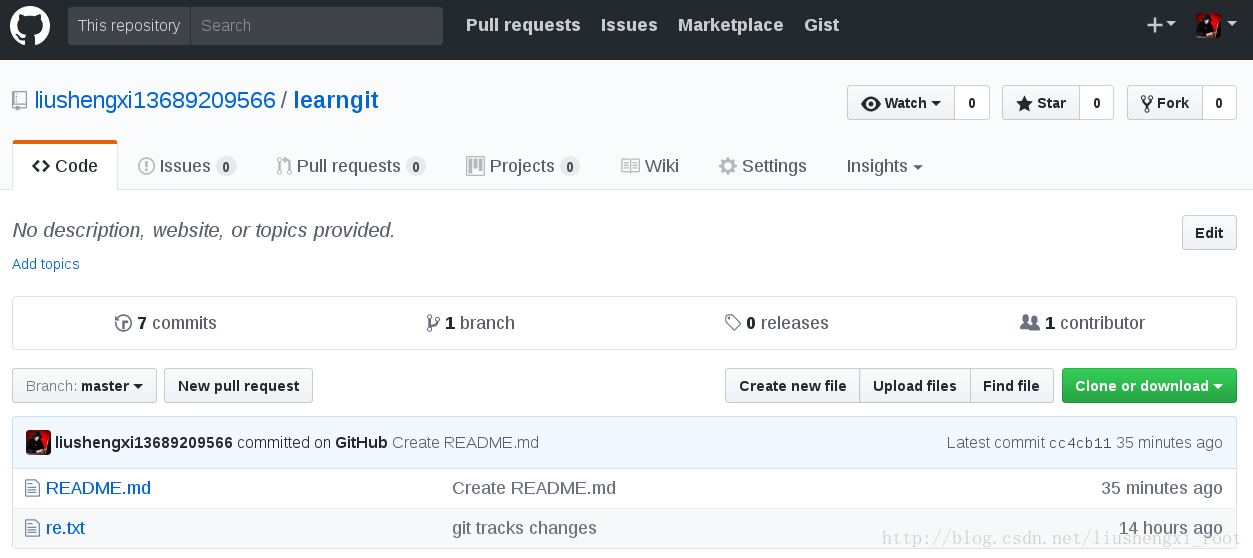Click the branch icon in stats bar
The height and width of the screenshot is (558, 1253).
click(x=432, y=323)
